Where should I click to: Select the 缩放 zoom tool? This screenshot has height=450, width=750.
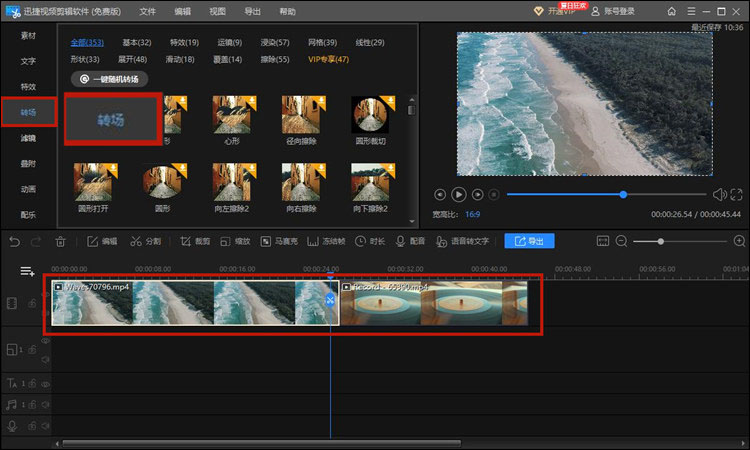pos(235,241)
